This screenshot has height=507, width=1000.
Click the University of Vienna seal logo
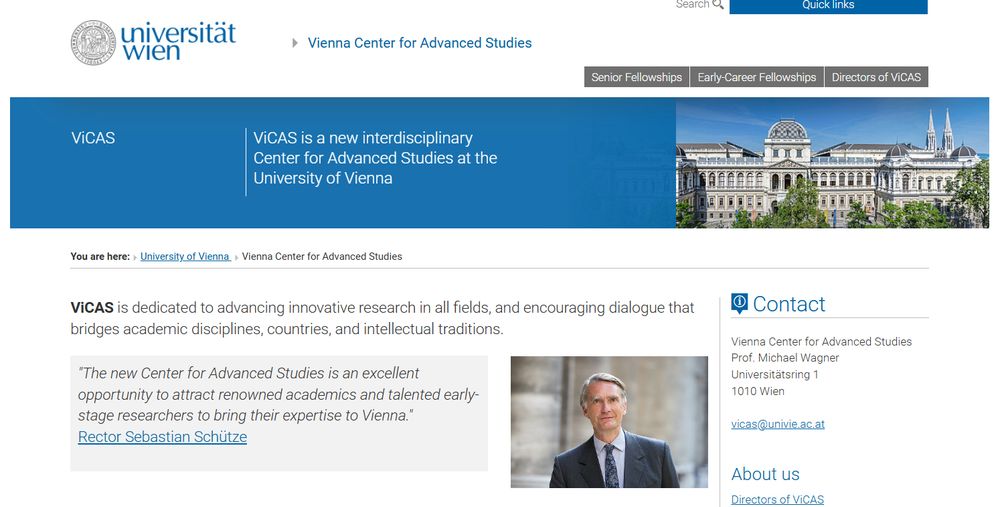tap(93, 43)
